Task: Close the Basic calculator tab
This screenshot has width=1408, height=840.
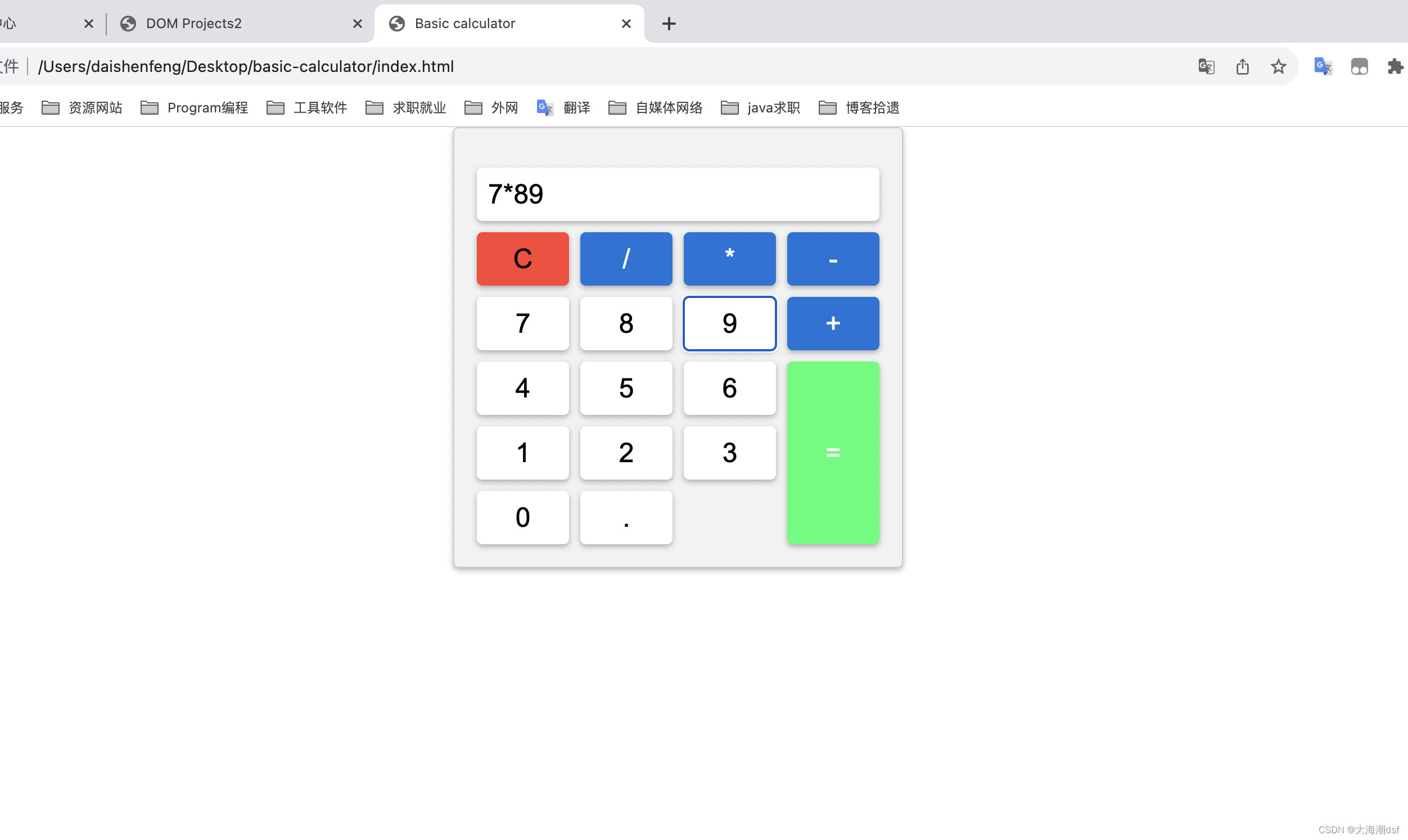Action: [x=626, y=24]
